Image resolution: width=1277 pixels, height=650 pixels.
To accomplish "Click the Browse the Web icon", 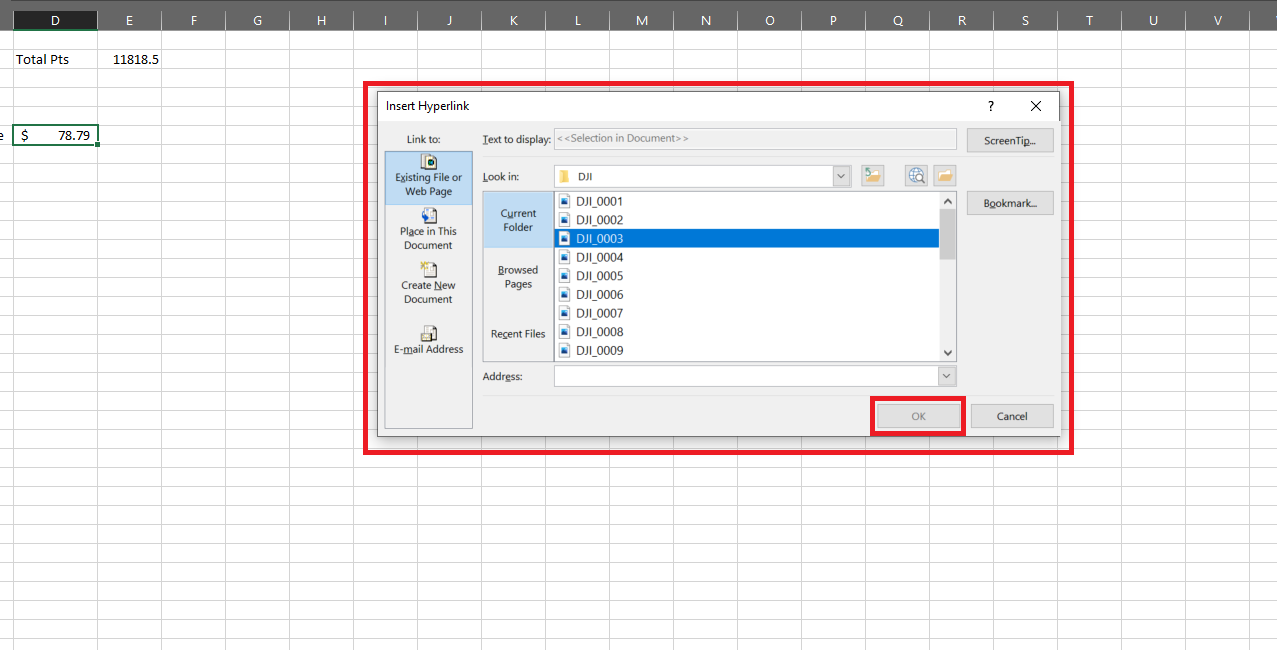I will click(x=916, y=176).
